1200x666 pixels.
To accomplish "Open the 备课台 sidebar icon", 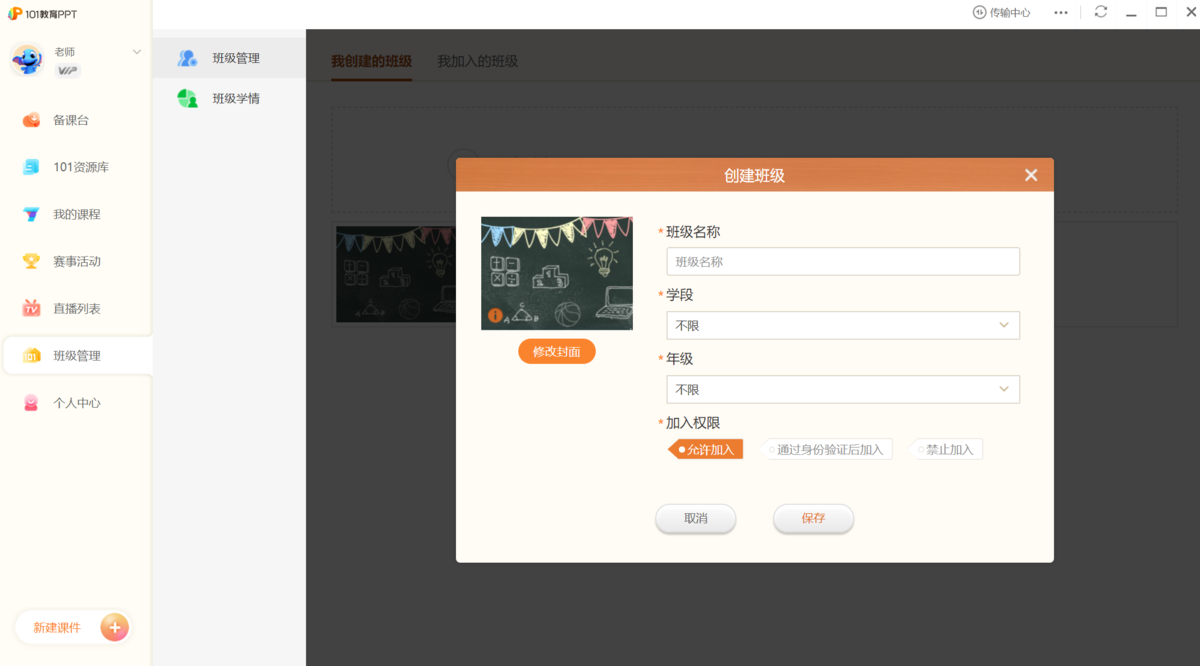I will (32, 120).
